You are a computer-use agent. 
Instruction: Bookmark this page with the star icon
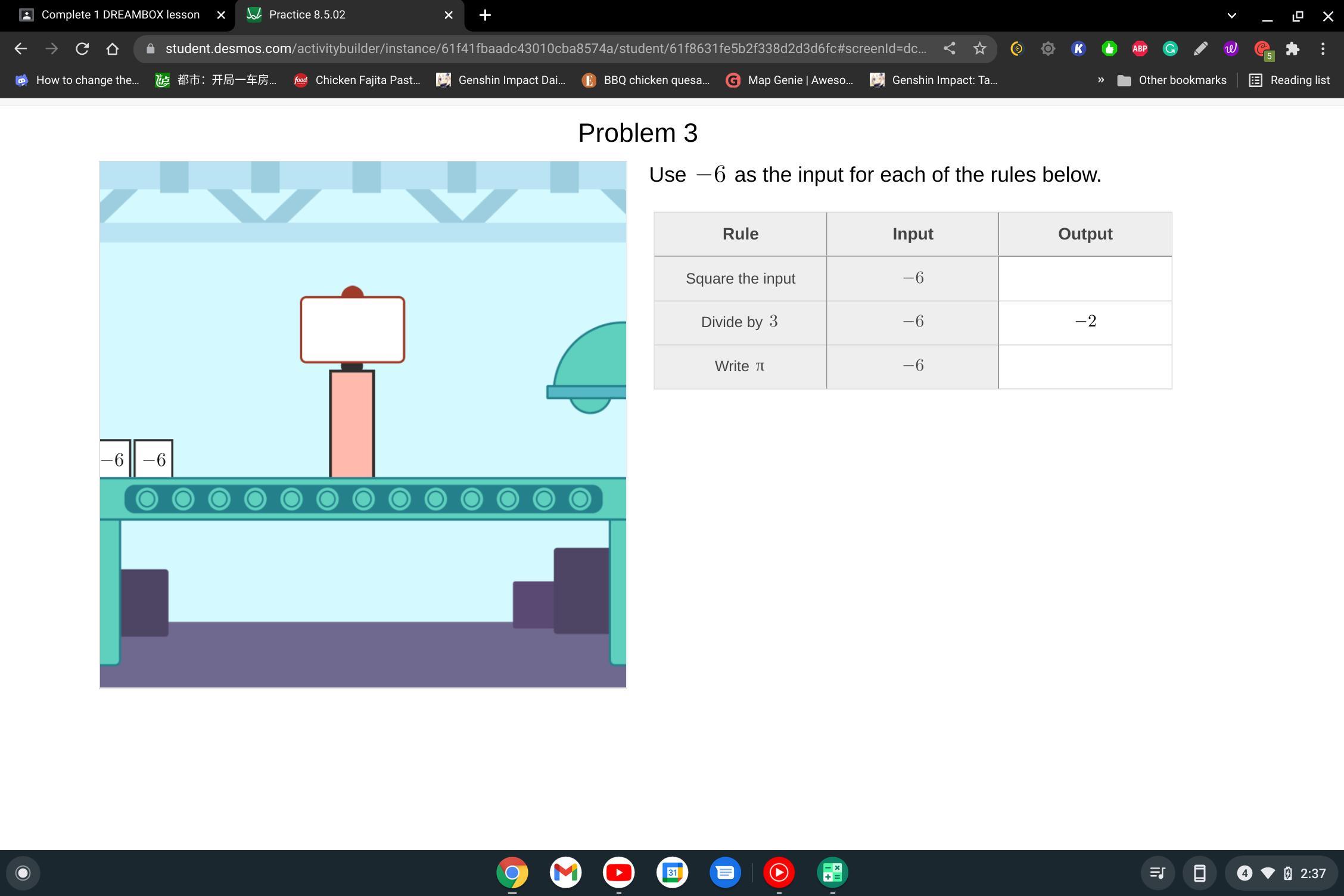[979, 49]
